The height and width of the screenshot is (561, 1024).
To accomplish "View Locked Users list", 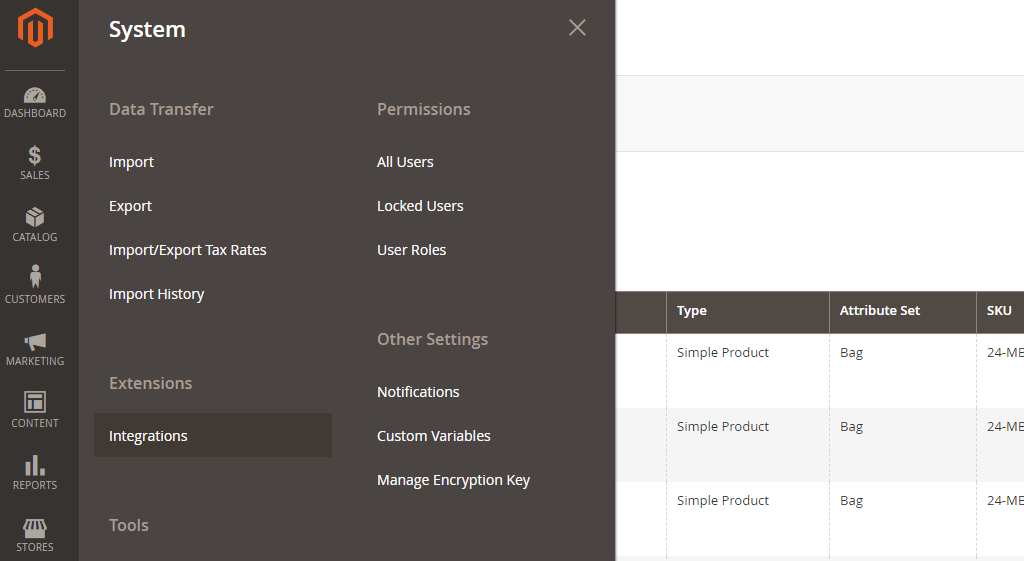I will (420, 206).
